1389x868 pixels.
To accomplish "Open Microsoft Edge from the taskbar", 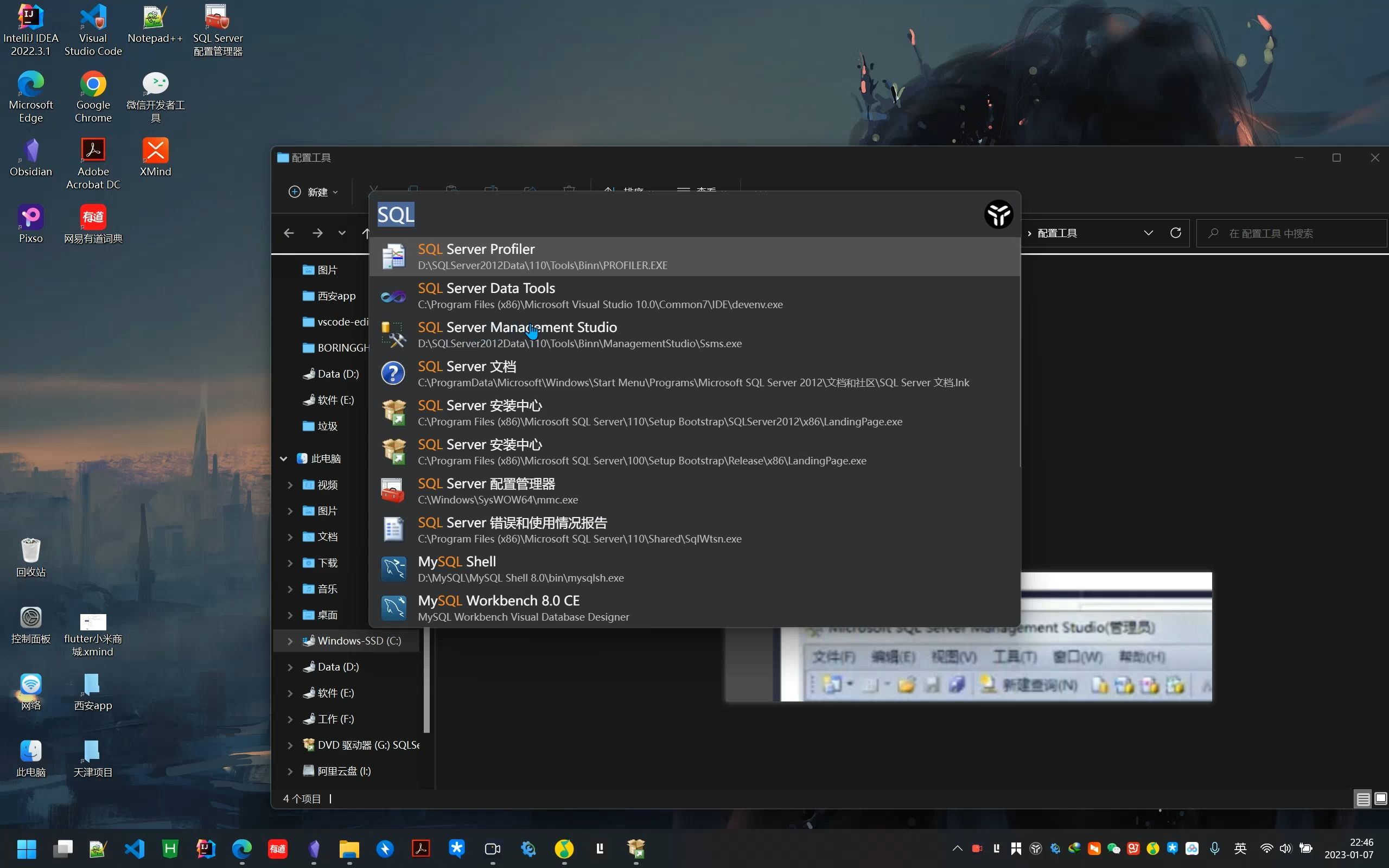I will 241,848.
